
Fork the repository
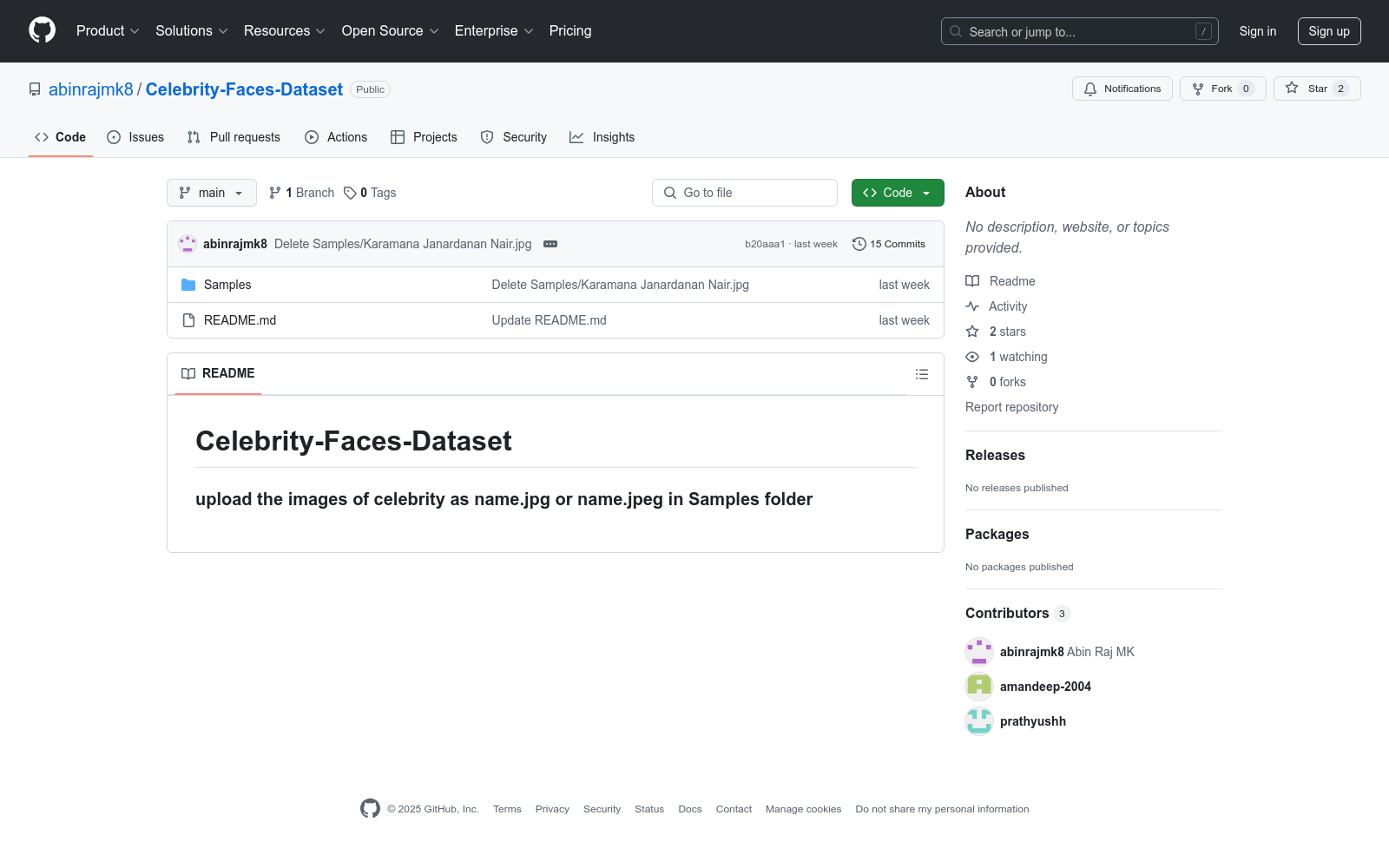(1222, 89)
